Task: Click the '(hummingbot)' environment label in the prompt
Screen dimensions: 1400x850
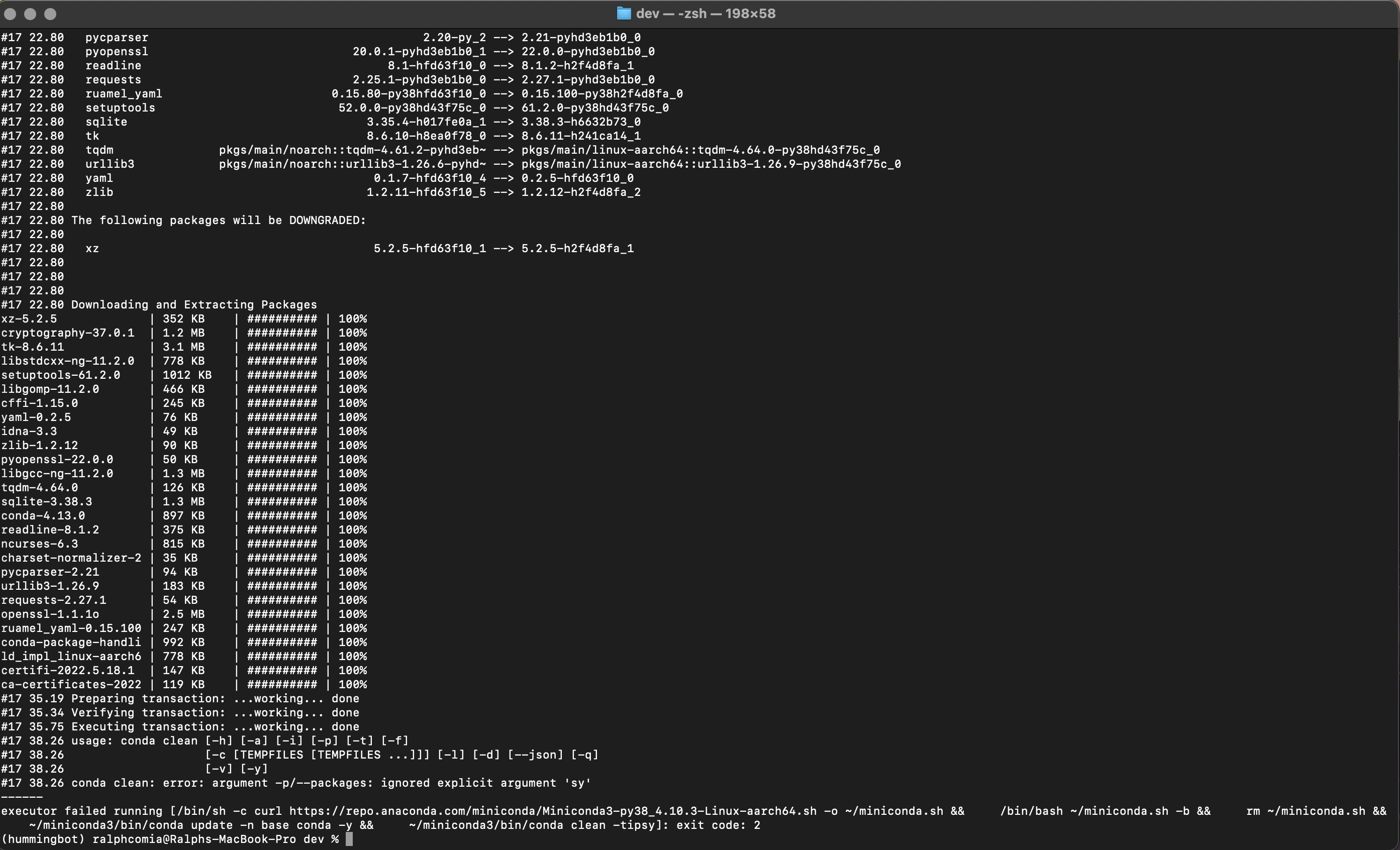Action: tap(43, 839)
